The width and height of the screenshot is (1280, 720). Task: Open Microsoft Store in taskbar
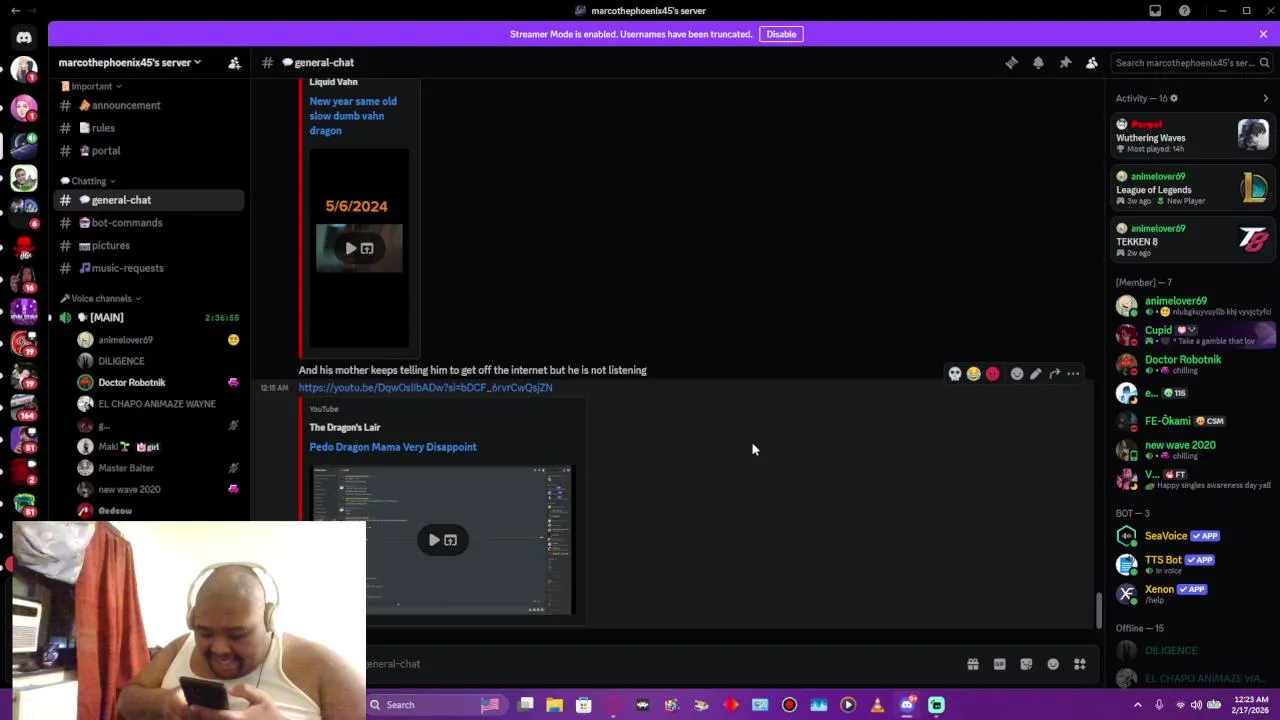pos(584,705)
